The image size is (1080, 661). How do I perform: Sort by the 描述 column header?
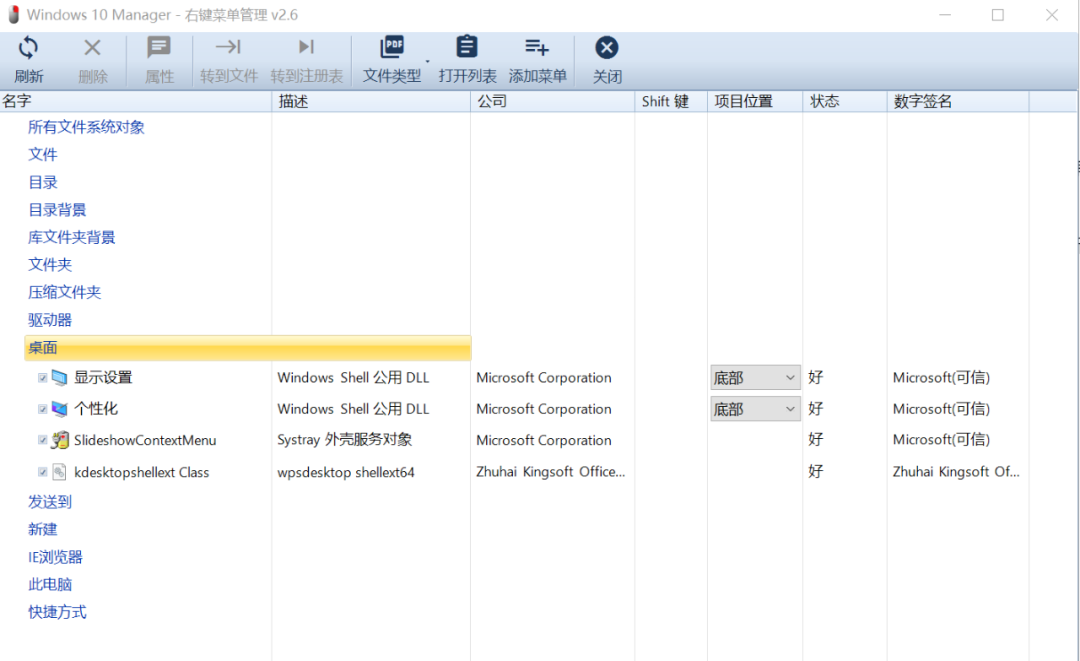371,101
